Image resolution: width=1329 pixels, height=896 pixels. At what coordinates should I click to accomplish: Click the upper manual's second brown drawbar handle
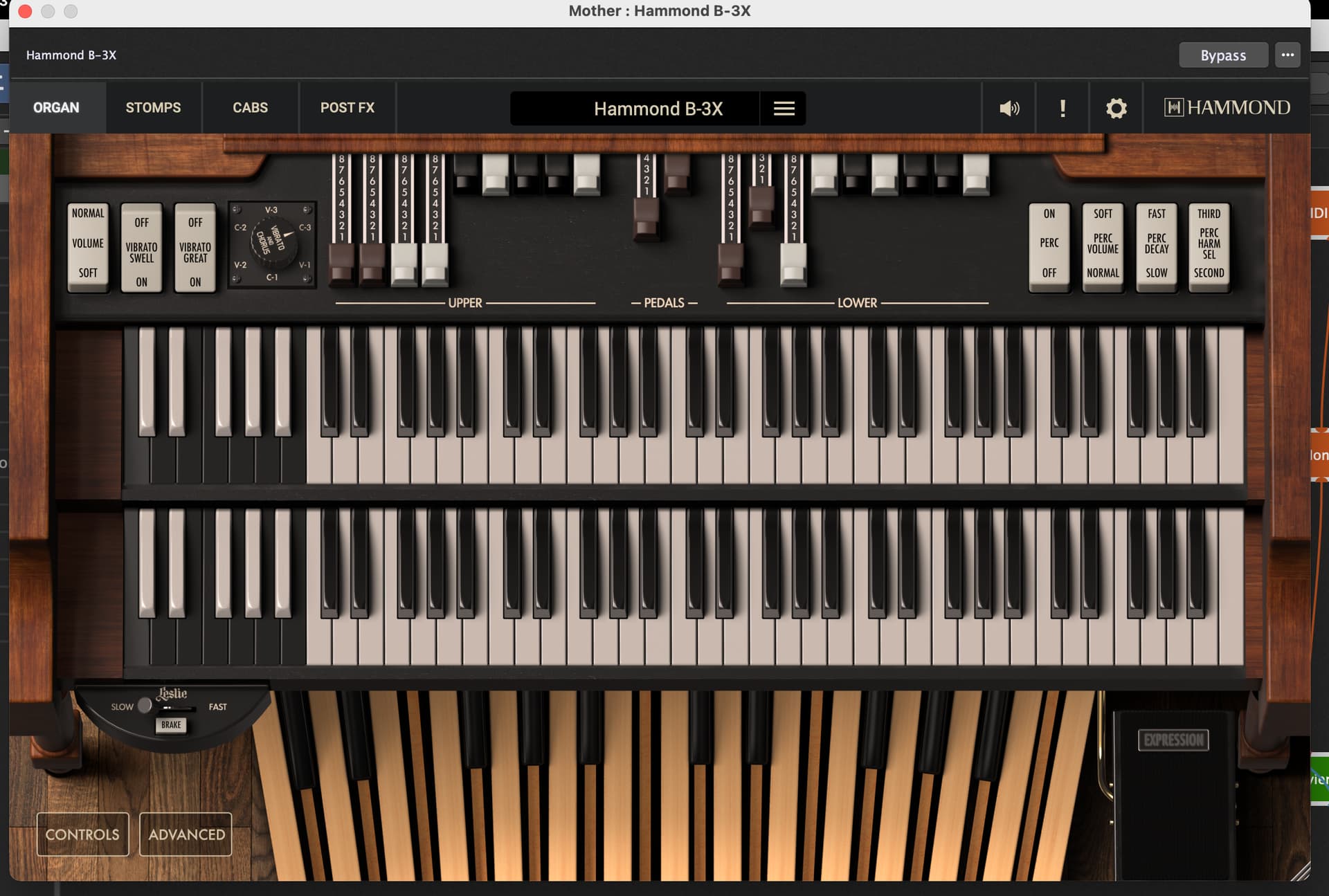372,266
